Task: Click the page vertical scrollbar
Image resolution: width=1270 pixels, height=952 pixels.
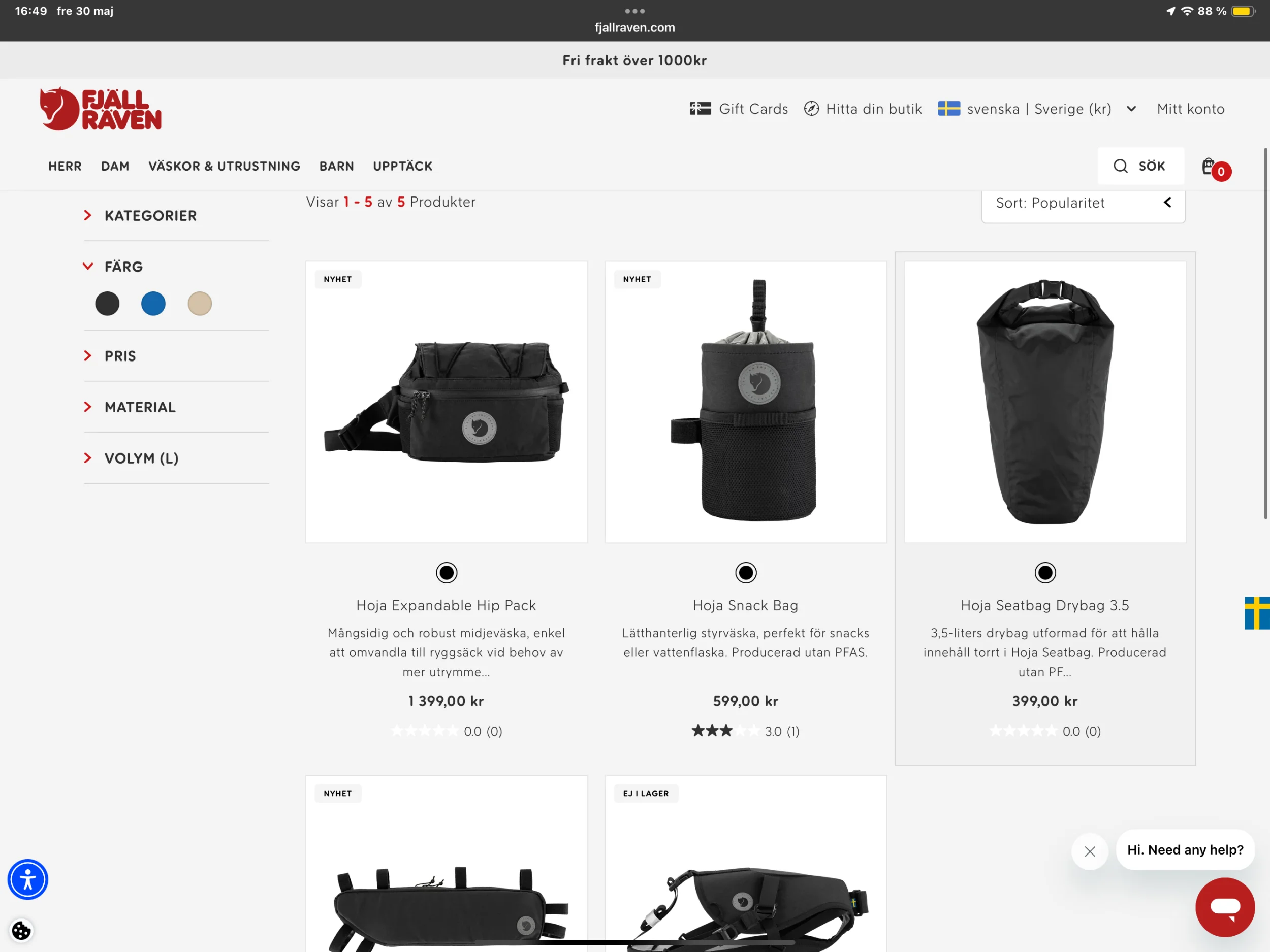Action: point(1265,333)
